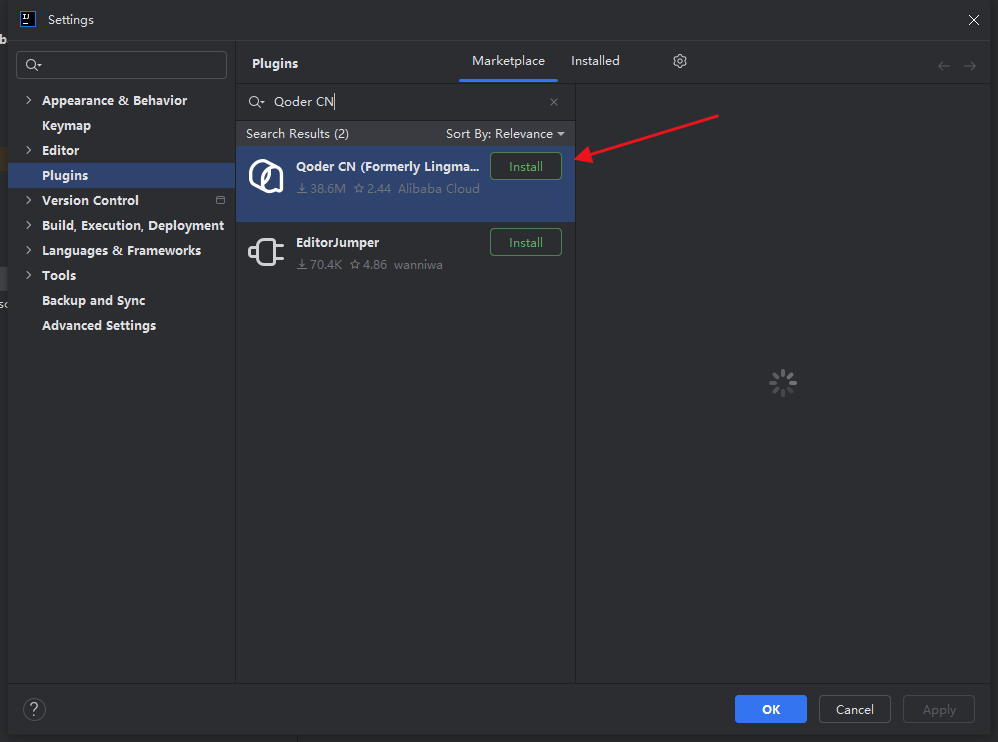Click the 38.6M downloads count
Image resolution: width=998 pixels, height=742 pixels.
pos(321,189)
